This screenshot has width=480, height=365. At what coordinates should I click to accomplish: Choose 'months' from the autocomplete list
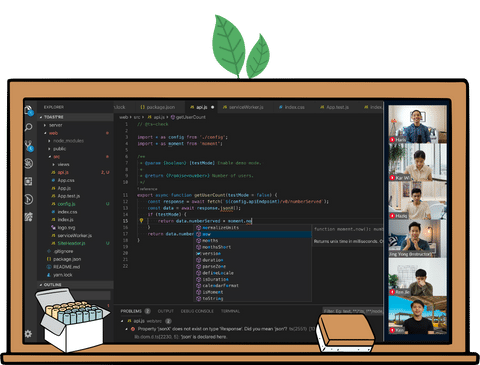(x=253, y=241)
